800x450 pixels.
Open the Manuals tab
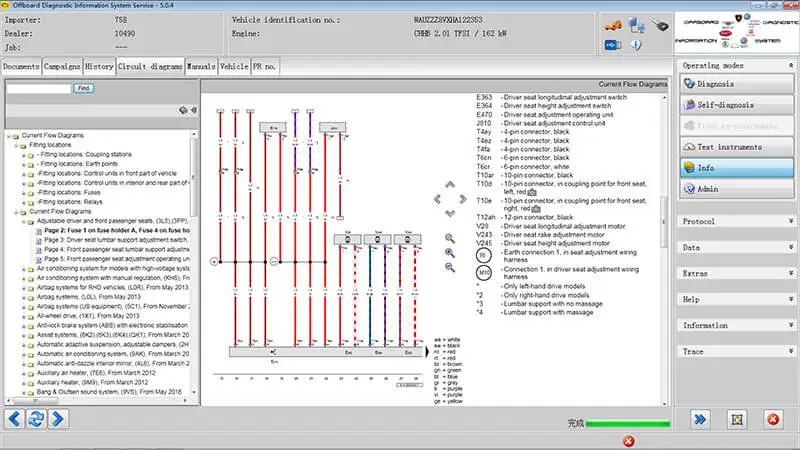(x=201, y=67)
